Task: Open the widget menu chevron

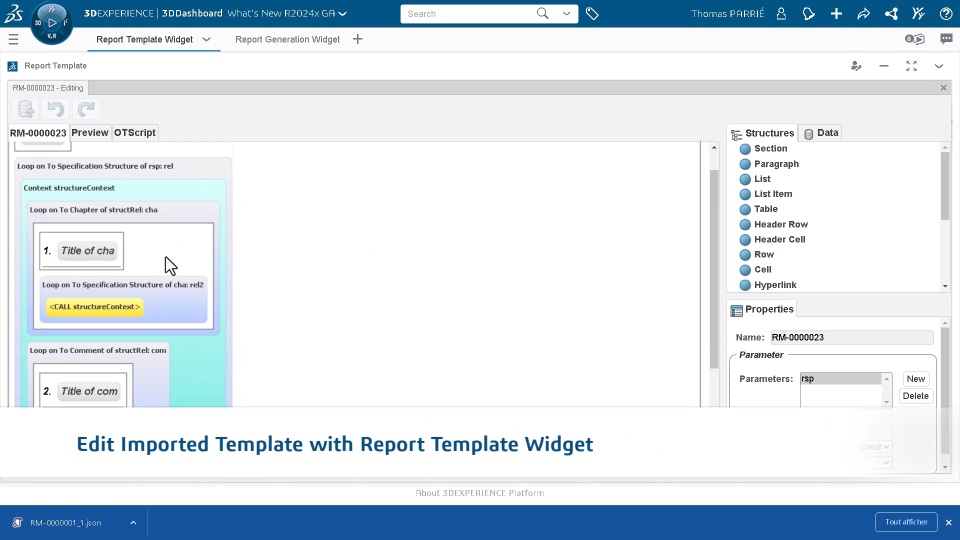Action: coord(939,66)
